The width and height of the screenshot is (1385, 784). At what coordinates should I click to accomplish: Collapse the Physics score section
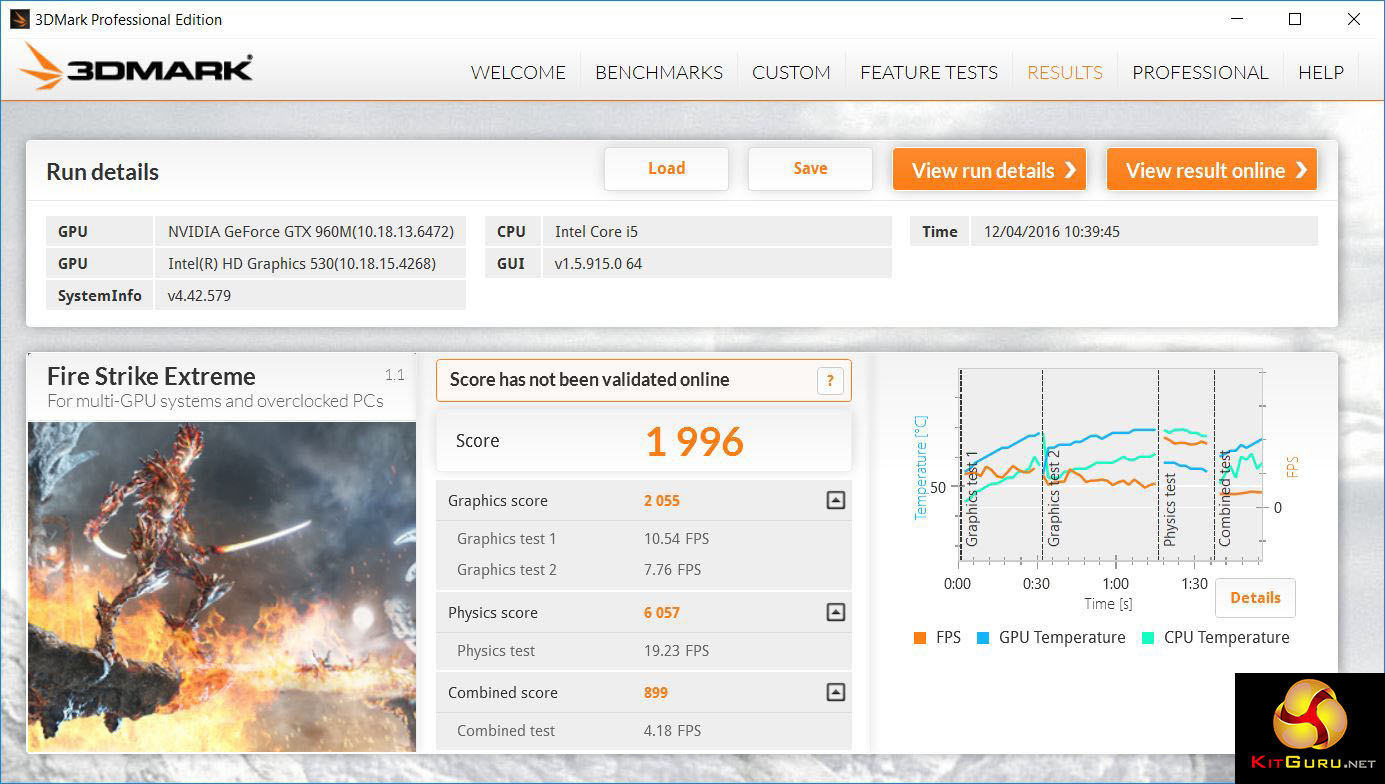(836, 612)
